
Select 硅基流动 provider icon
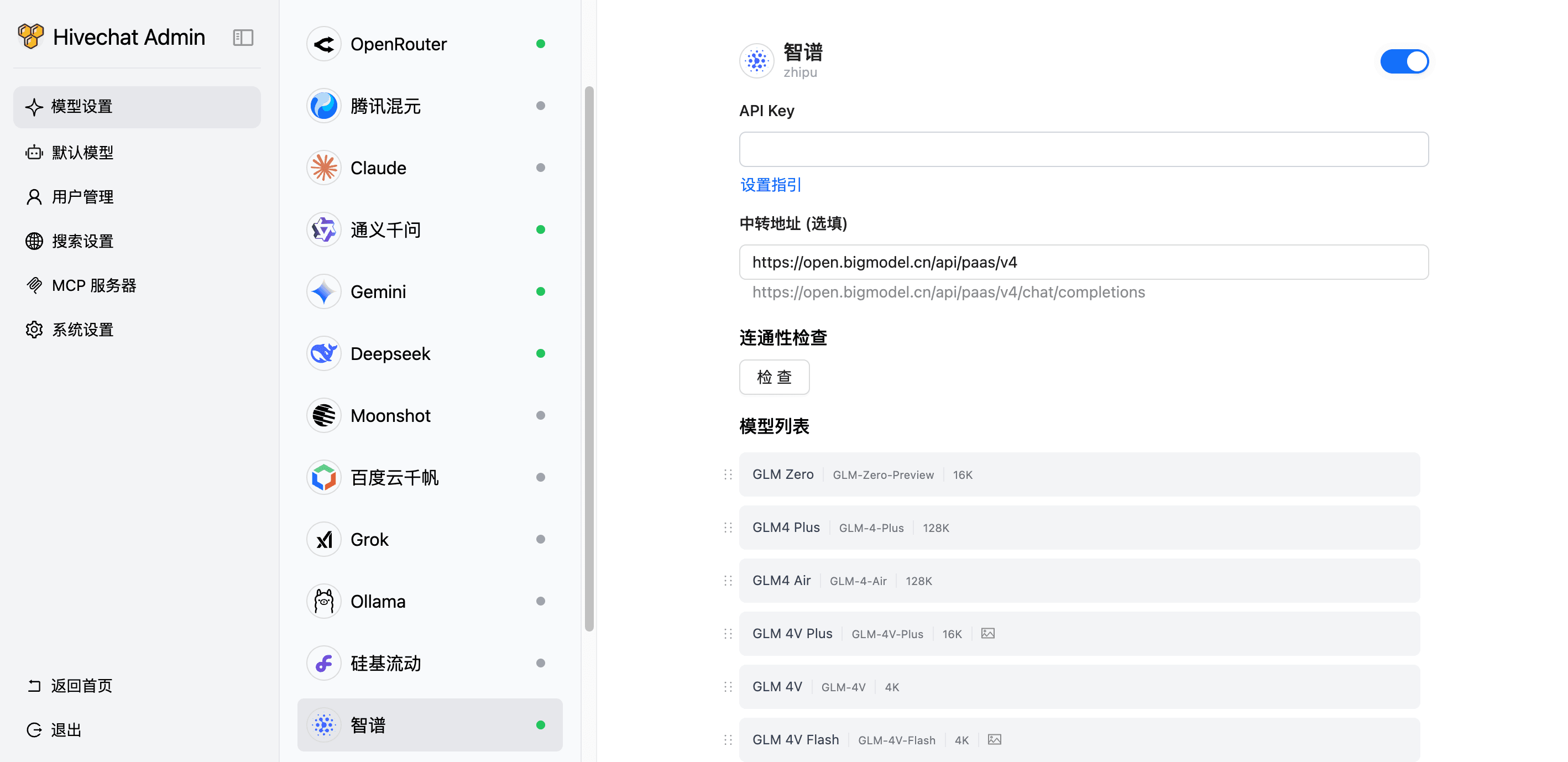pyautogui.click(x=324, y=664)
